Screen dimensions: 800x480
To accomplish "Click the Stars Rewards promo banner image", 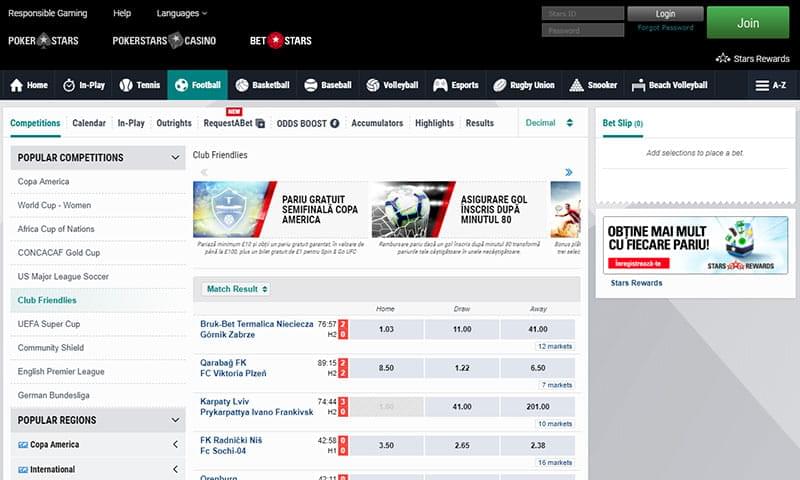I will pos(695,245).
